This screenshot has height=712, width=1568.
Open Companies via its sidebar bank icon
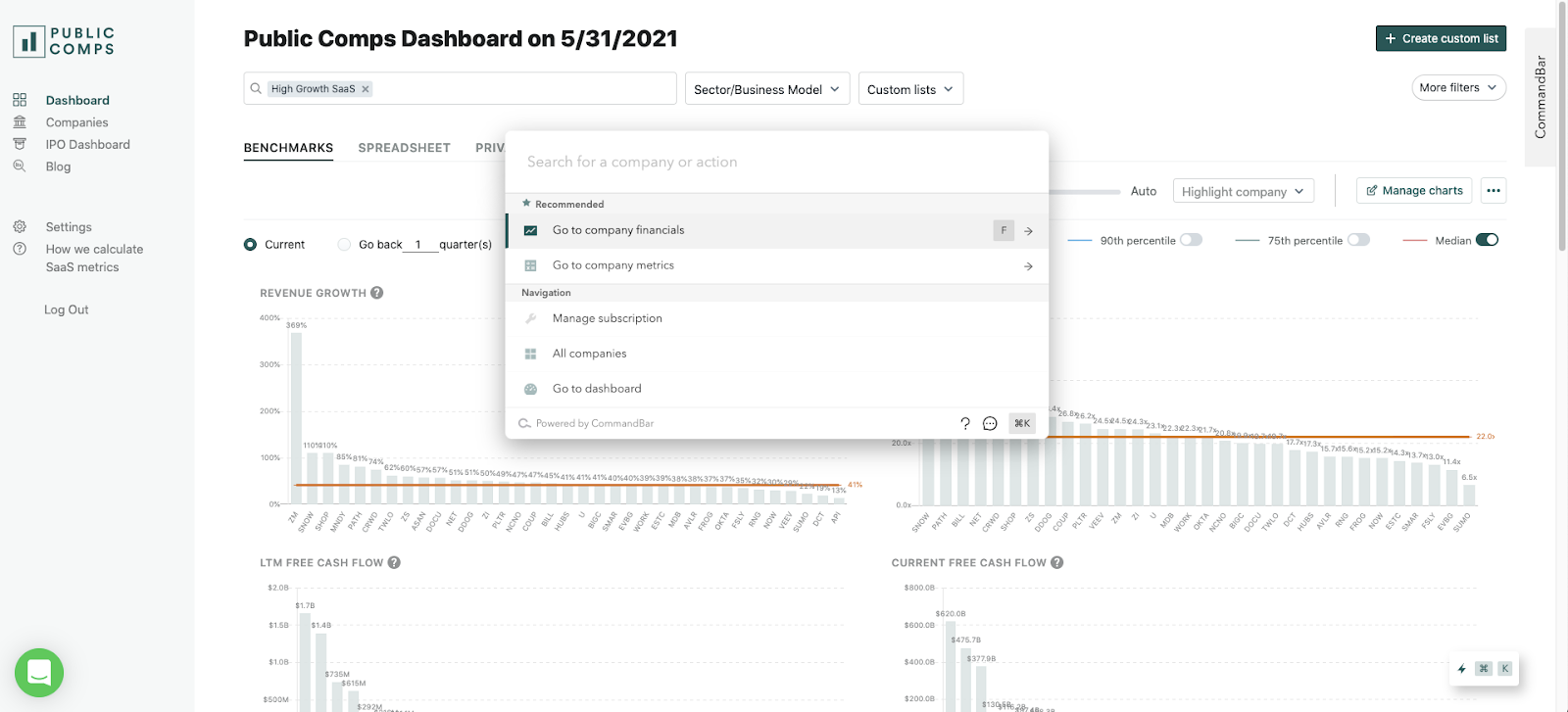click(x=20, y=122)
